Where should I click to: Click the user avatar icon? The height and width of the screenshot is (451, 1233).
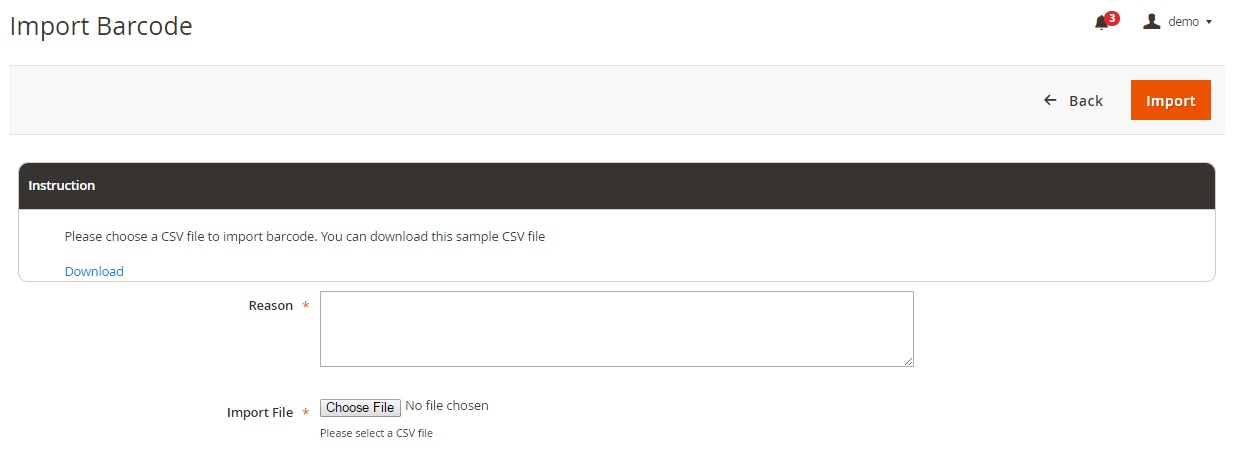[x=1152, y=21]
